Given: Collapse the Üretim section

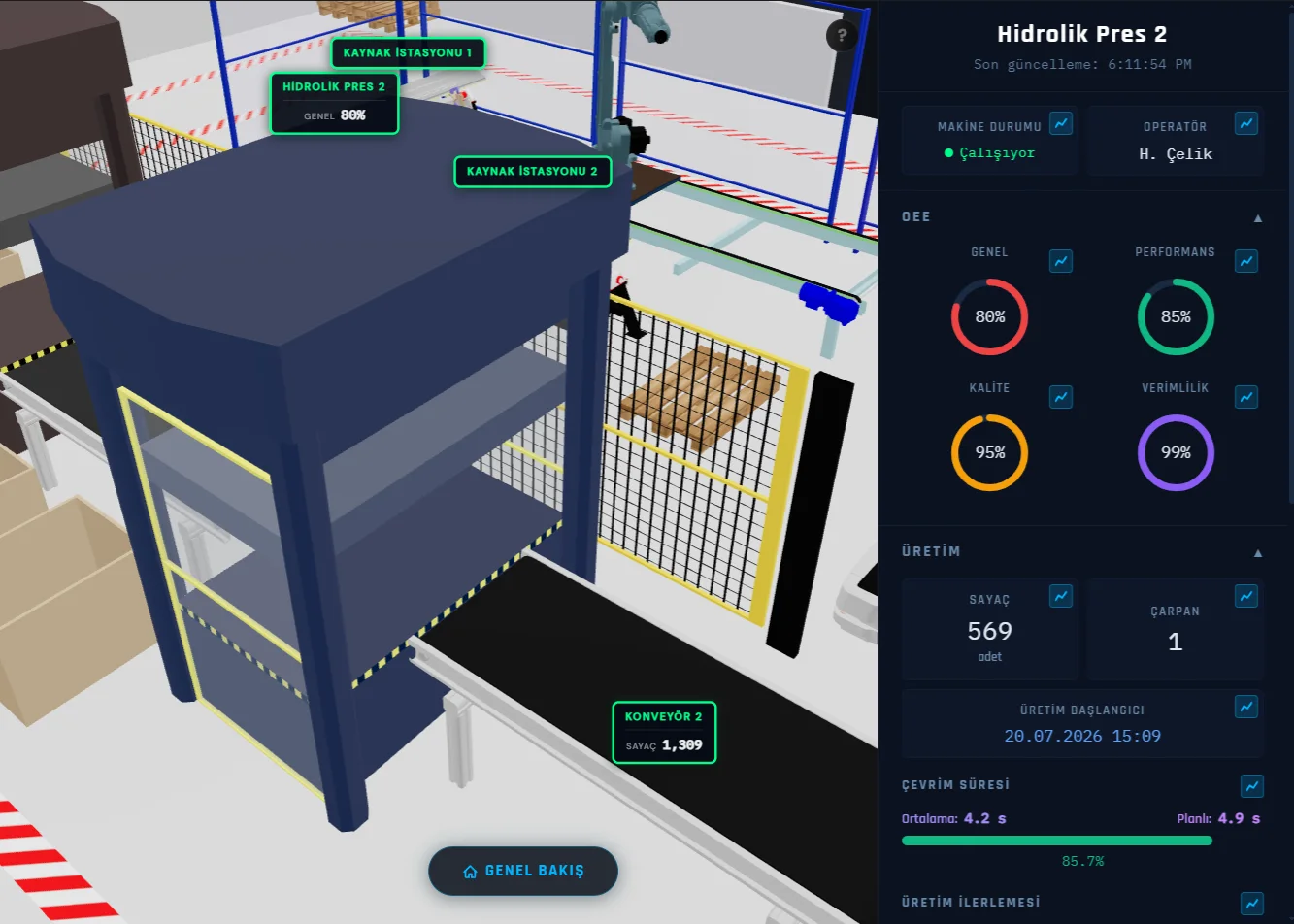Looking at the screenshot, I should pos(1258,553).
